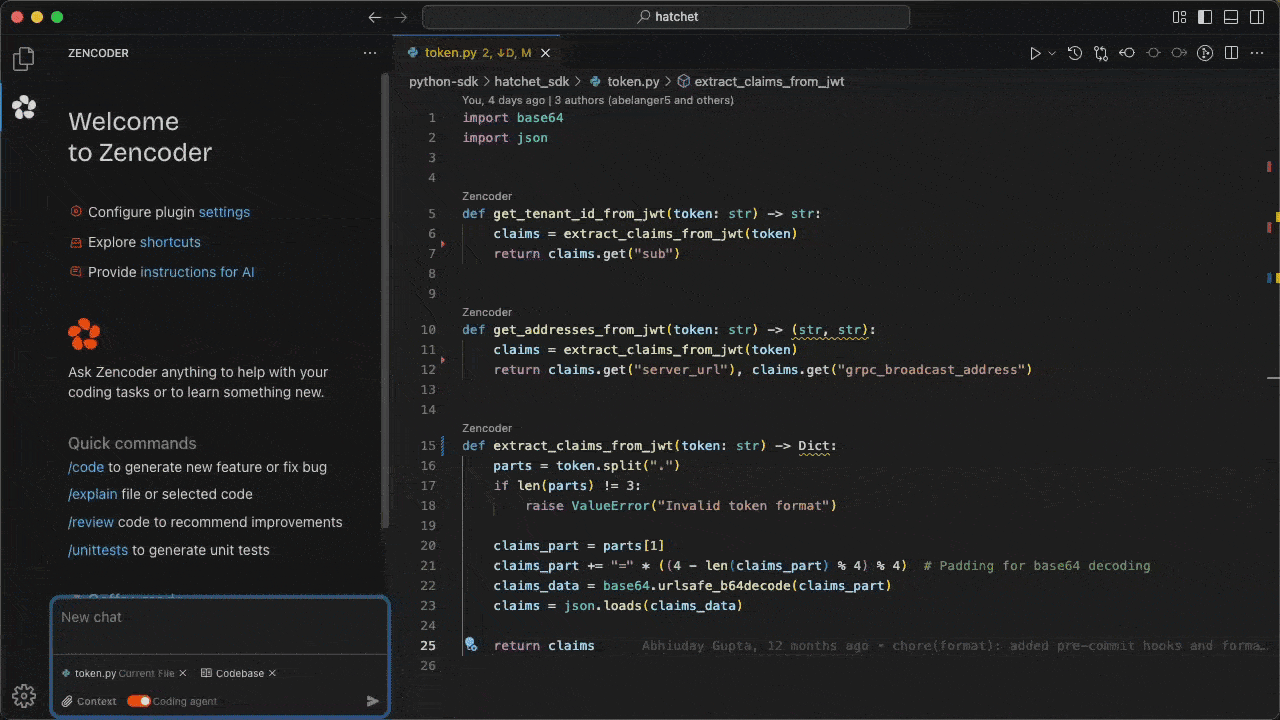
Task: Click the /explain quick command
Action: click(92, 494)
